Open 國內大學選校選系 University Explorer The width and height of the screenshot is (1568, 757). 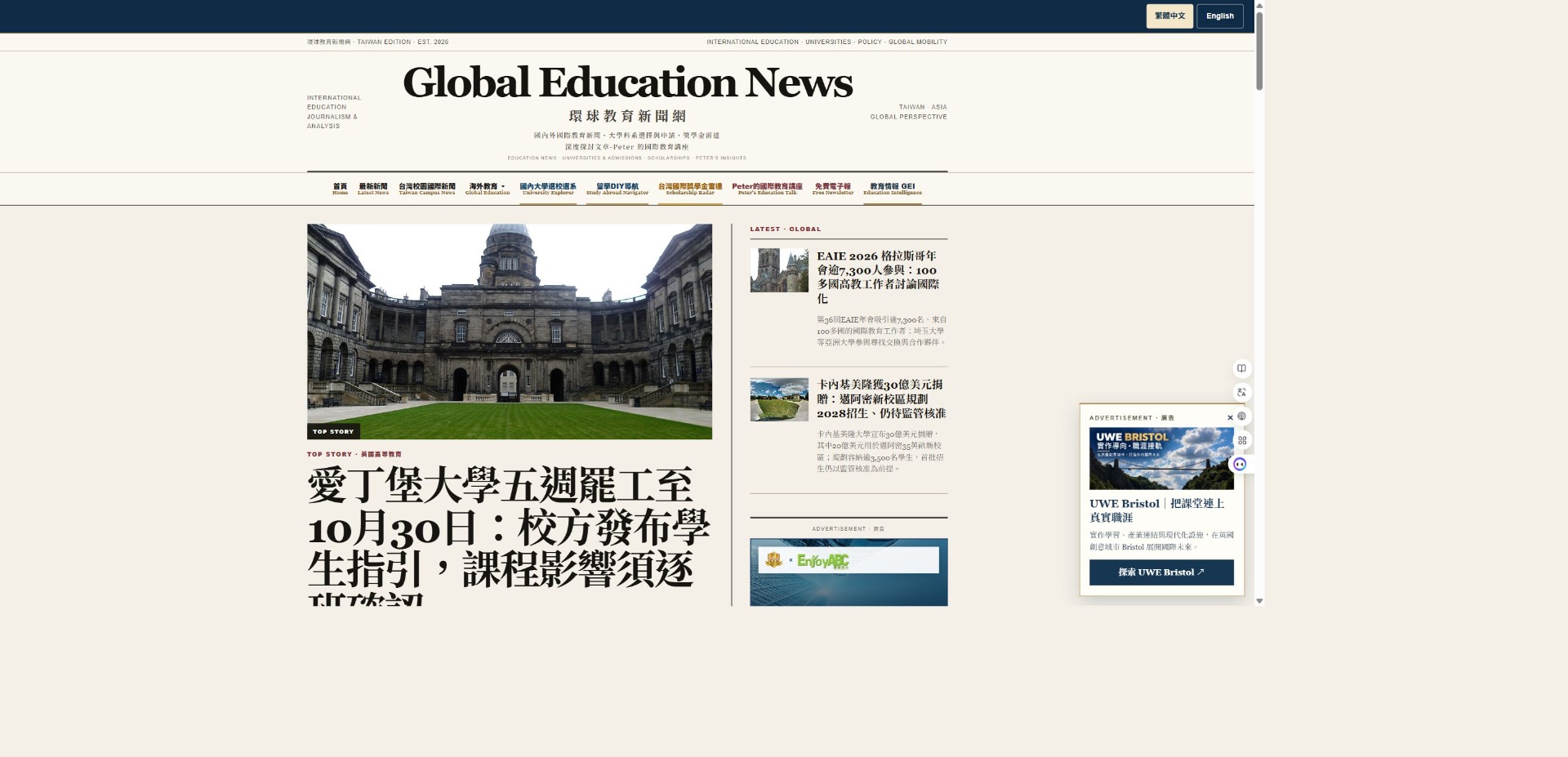click(x=548, y=189)
